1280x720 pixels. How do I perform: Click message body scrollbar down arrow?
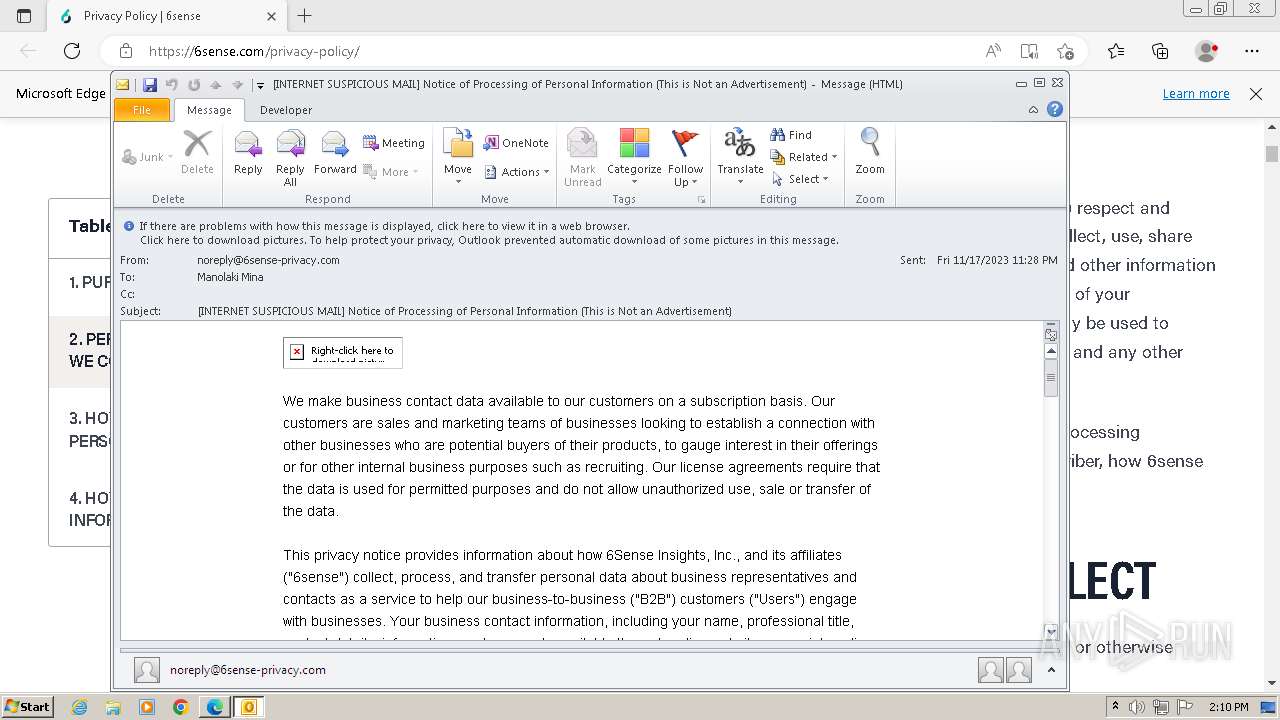[x=1051, y=631]
